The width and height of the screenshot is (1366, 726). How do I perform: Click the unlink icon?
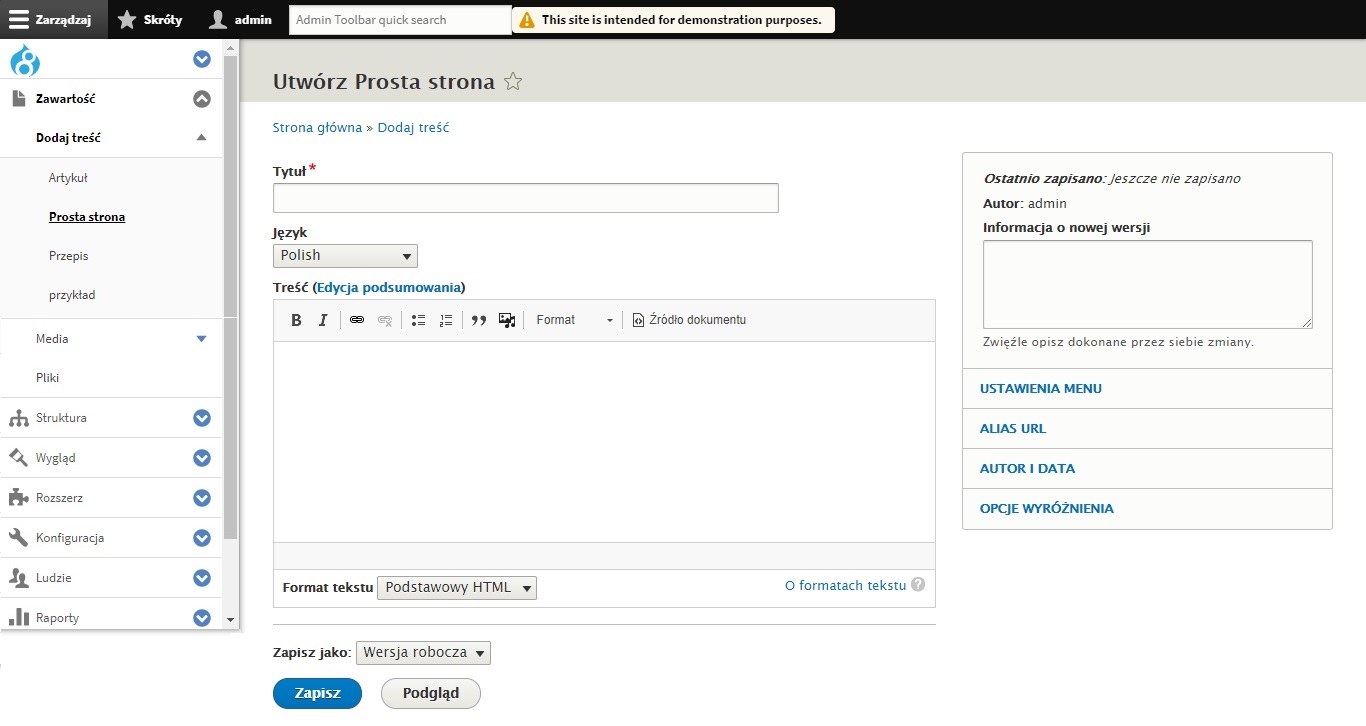384,320
